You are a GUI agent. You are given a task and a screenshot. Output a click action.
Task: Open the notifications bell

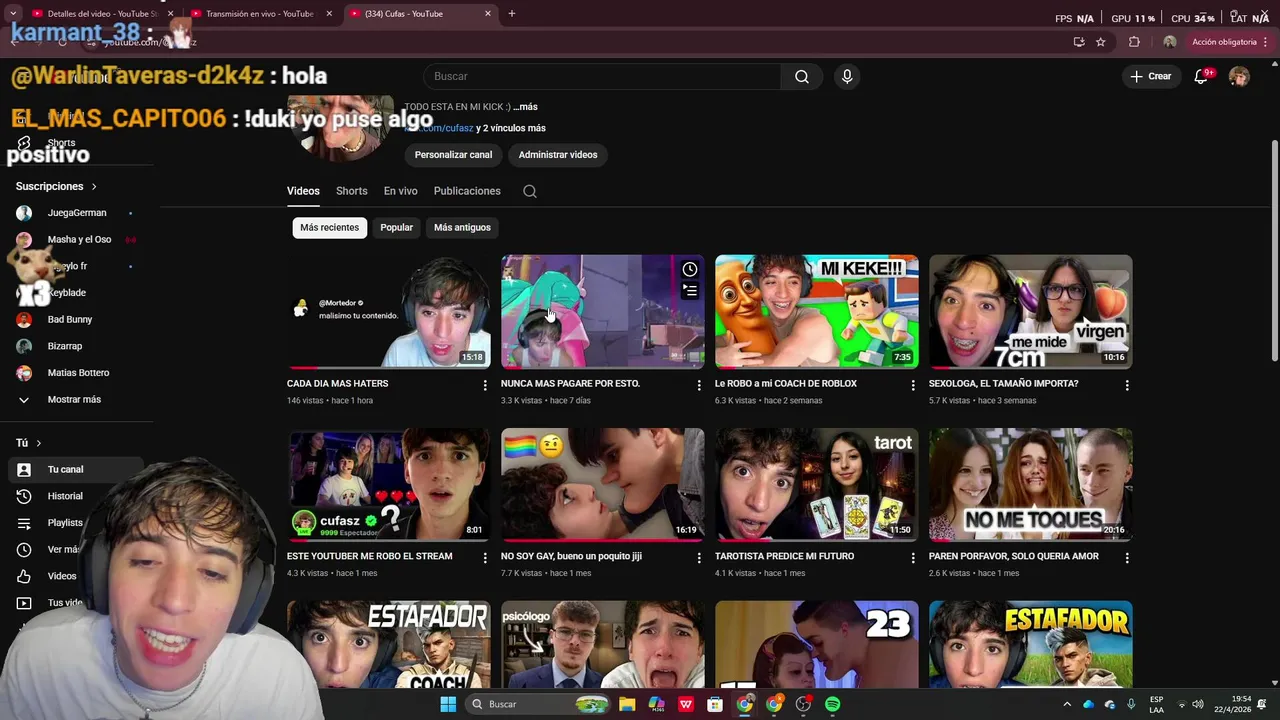[1202, 77]
